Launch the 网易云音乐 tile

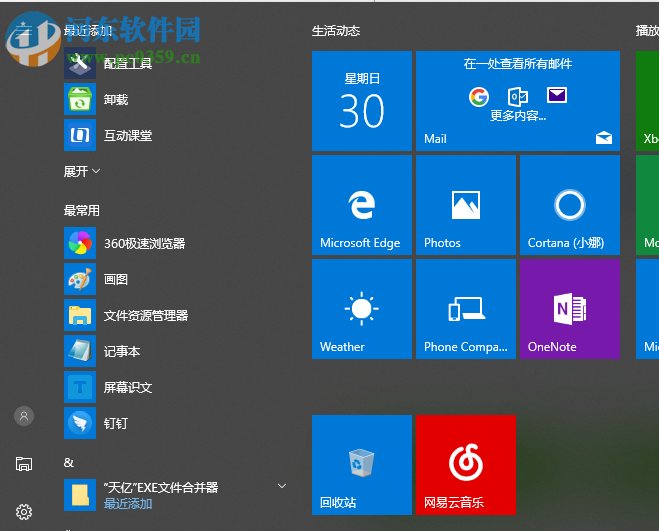coord(466,465)
